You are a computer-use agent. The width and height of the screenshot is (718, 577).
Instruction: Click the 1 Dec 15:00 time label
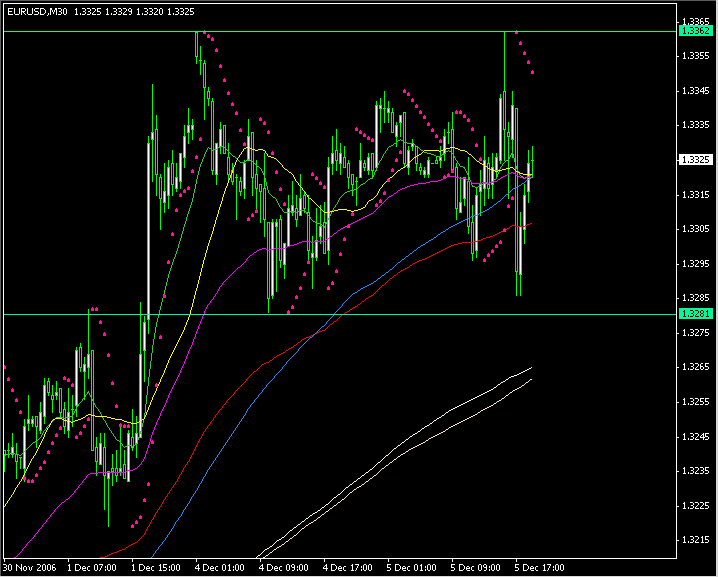156,568
